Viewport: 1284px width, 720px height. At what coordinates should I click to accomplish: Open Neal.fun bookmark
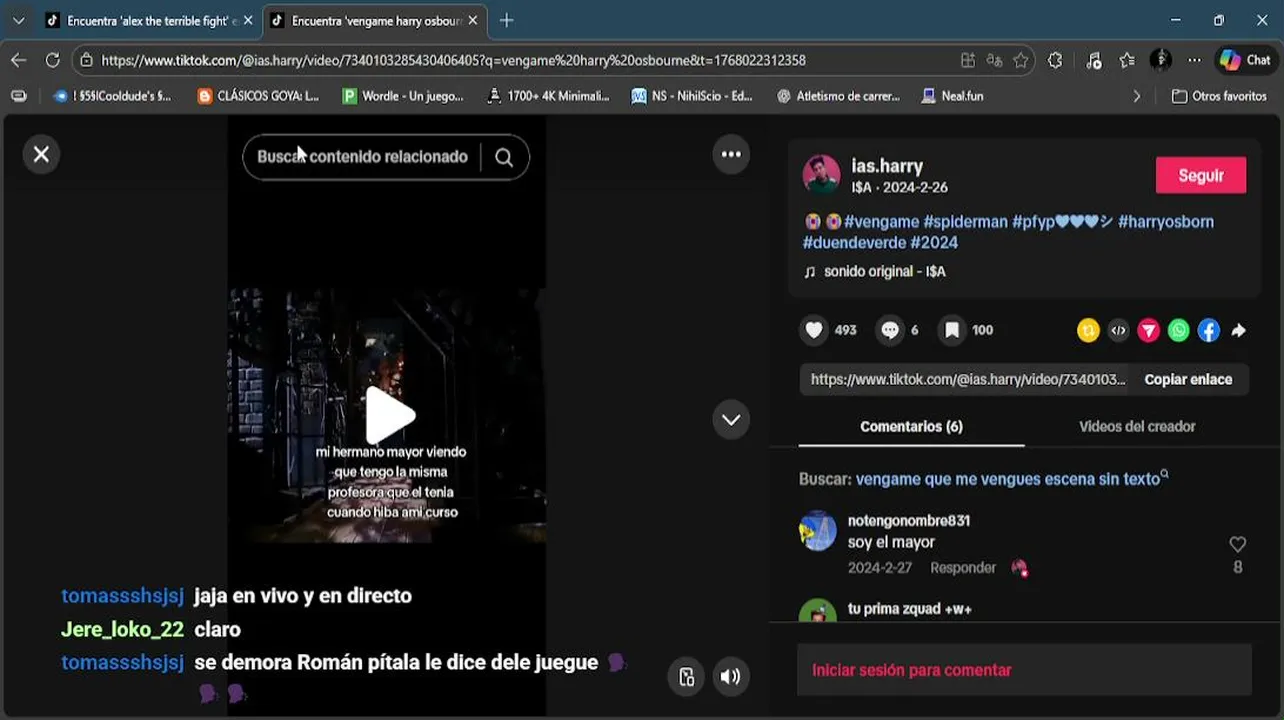pos(952,96)
